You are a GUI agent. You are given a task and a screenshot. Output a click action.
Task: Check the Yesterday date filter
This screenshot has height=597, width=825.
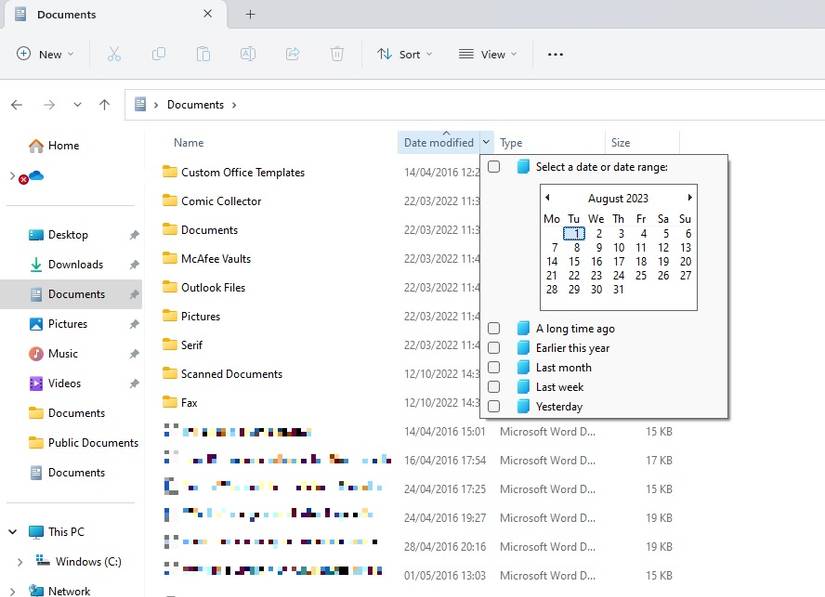point(494,407)
